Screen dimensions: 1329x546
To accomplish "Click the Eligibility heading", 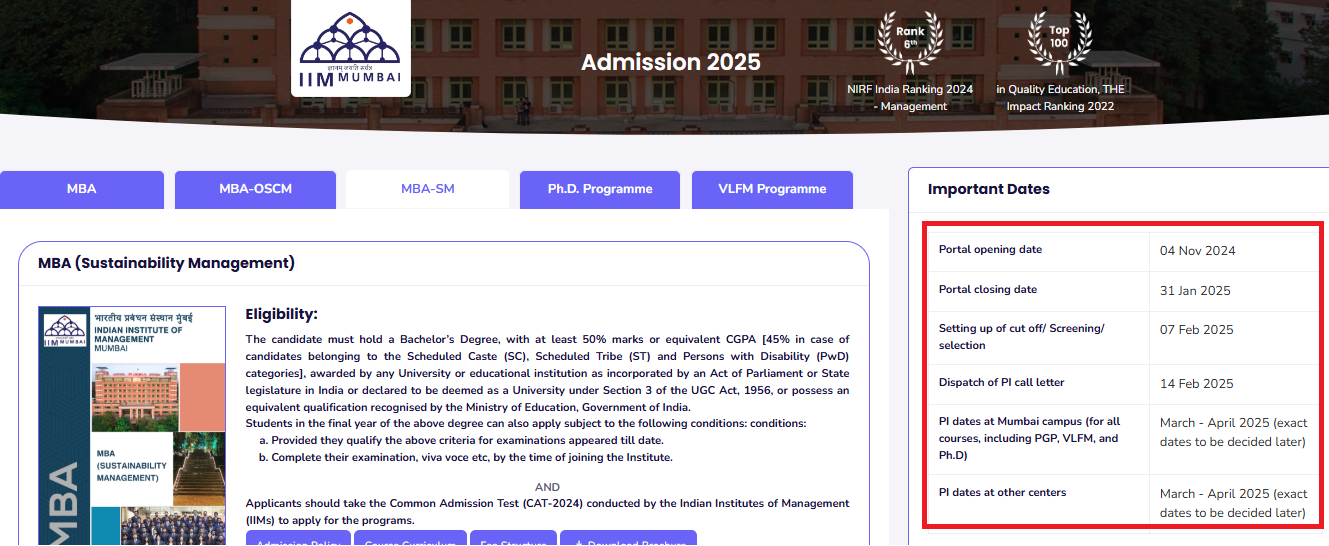I will coord(281,314).
